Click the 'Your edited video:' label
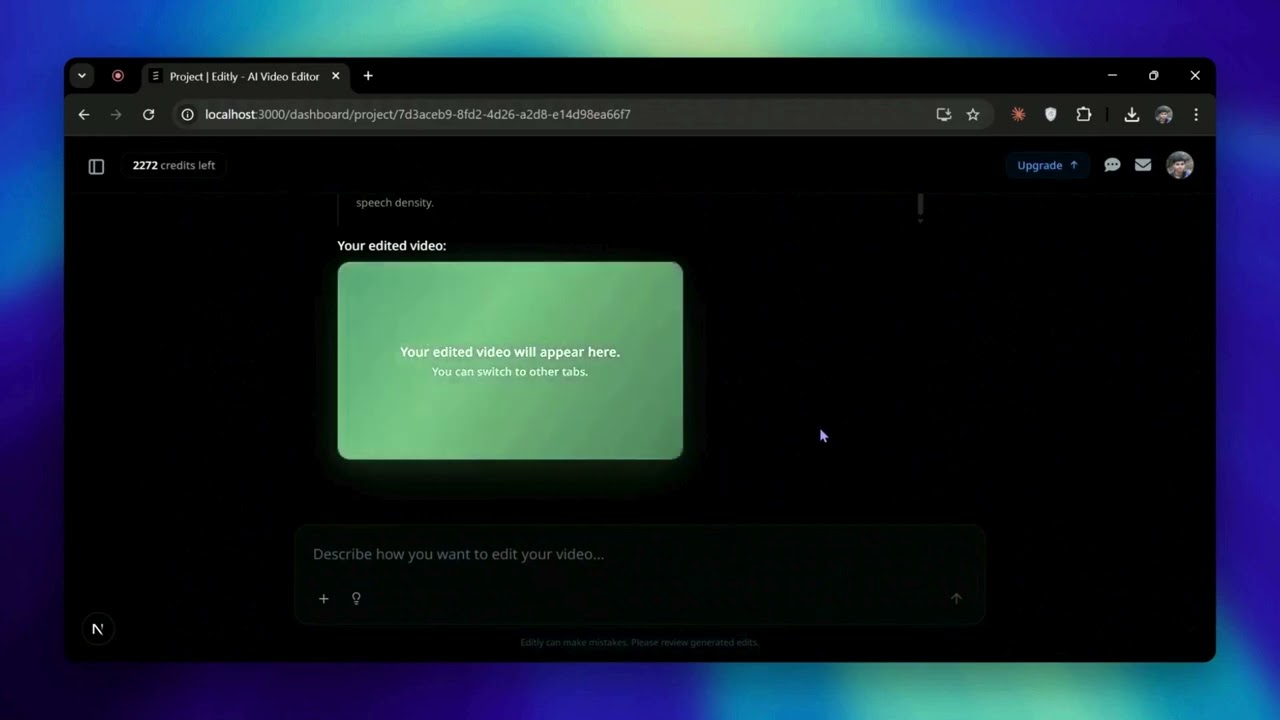The height and width of the screenshot is (720, 1280). tap(392, 246)
